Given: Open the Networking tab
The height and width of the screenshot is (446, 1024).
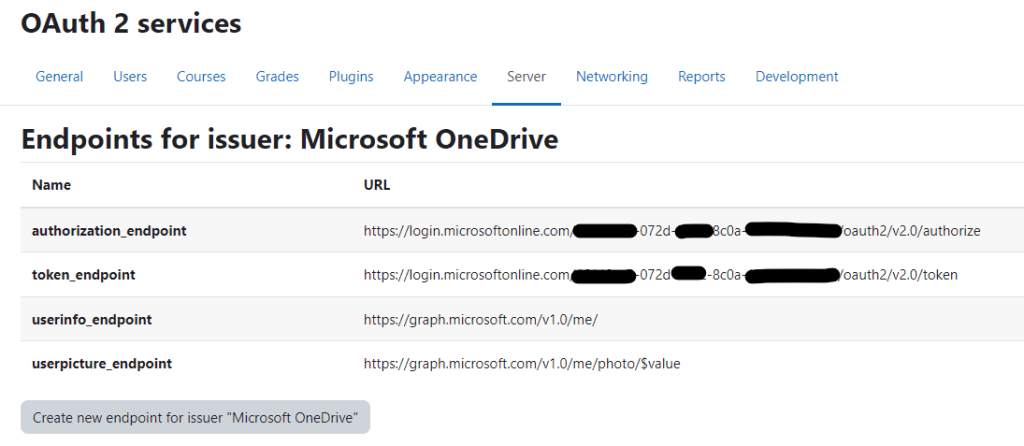Looking at the screenshot, I should click(x=611, y=77).
